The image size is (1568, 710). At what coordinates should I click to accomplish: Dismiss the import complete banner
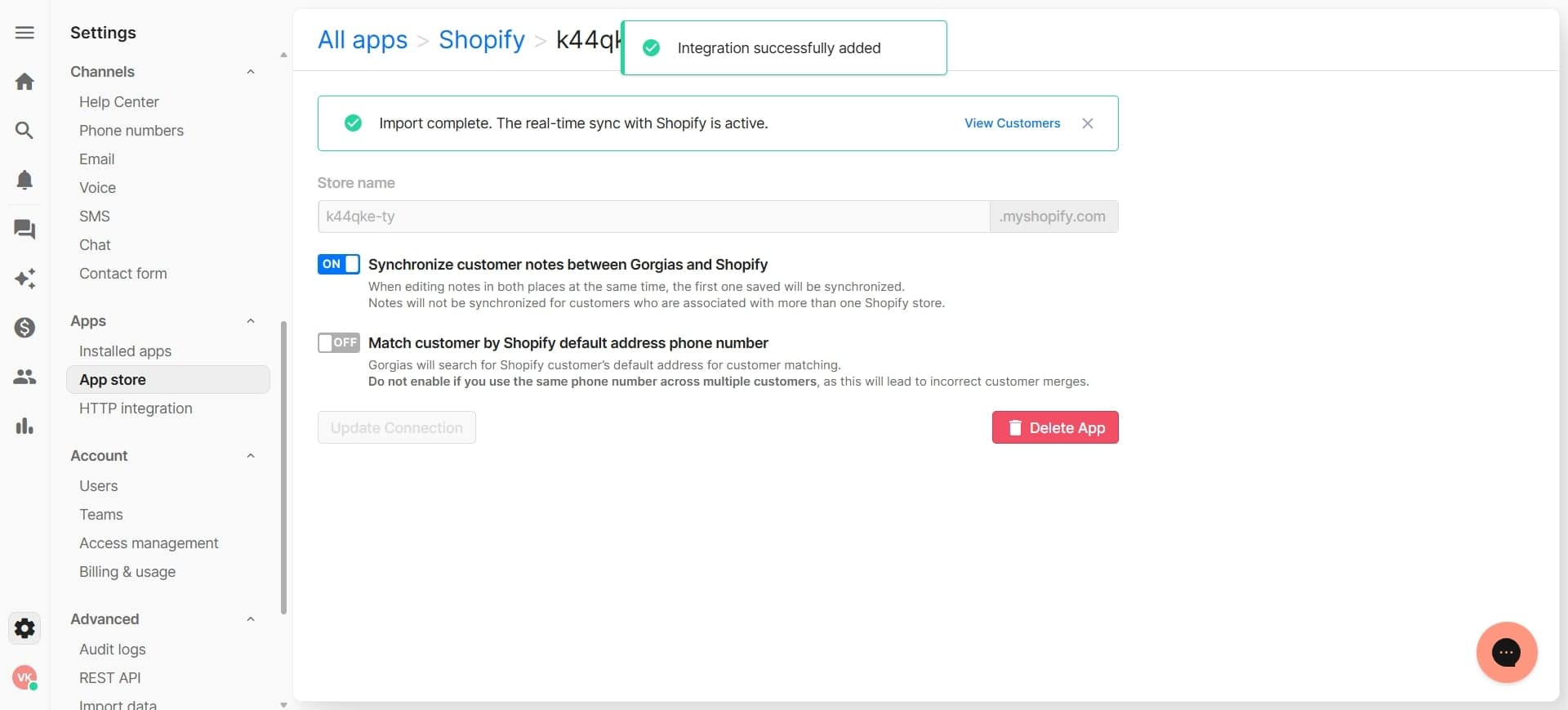[x=1087, y=123]
